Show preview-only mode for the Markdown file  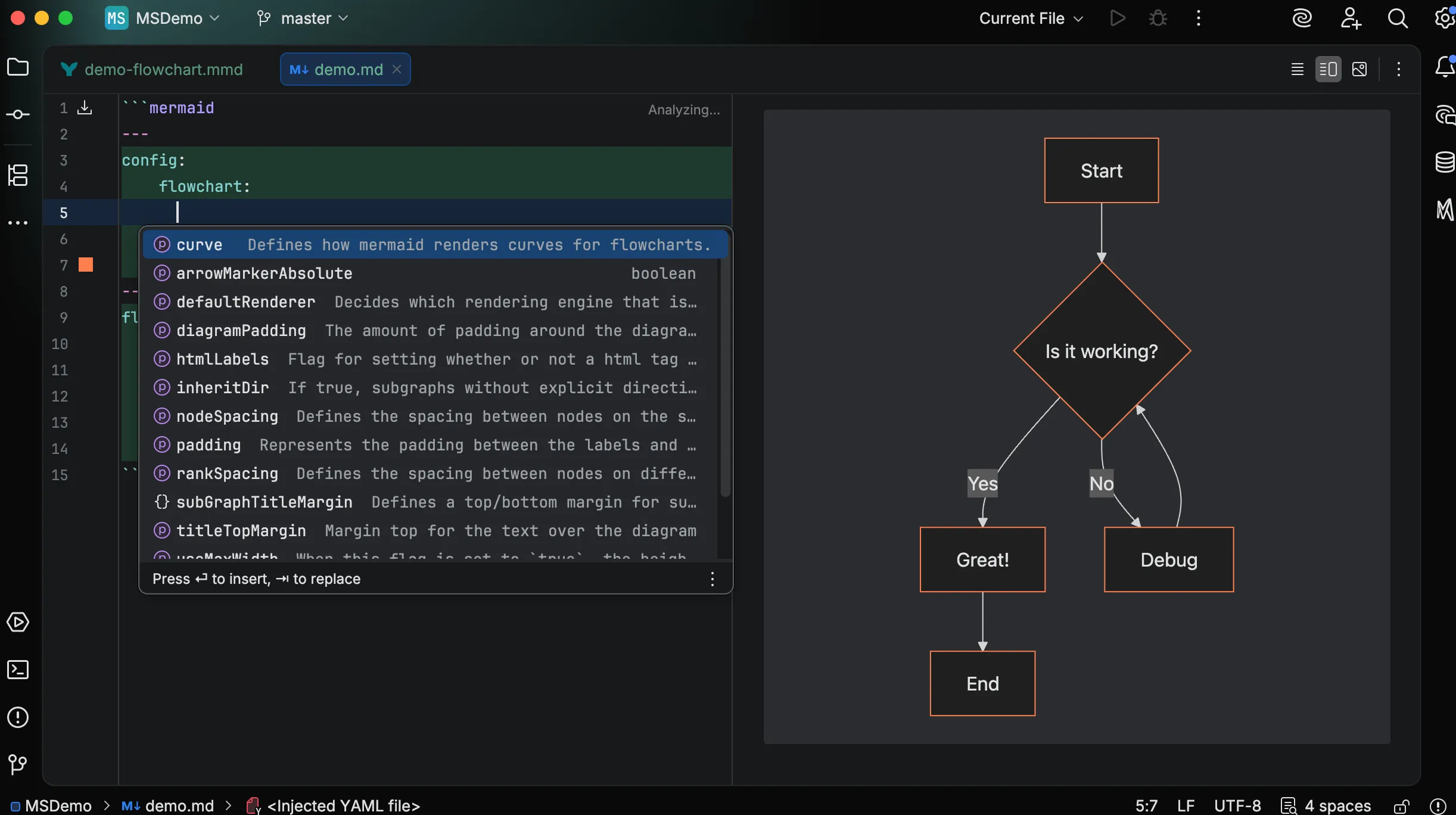1361,69
